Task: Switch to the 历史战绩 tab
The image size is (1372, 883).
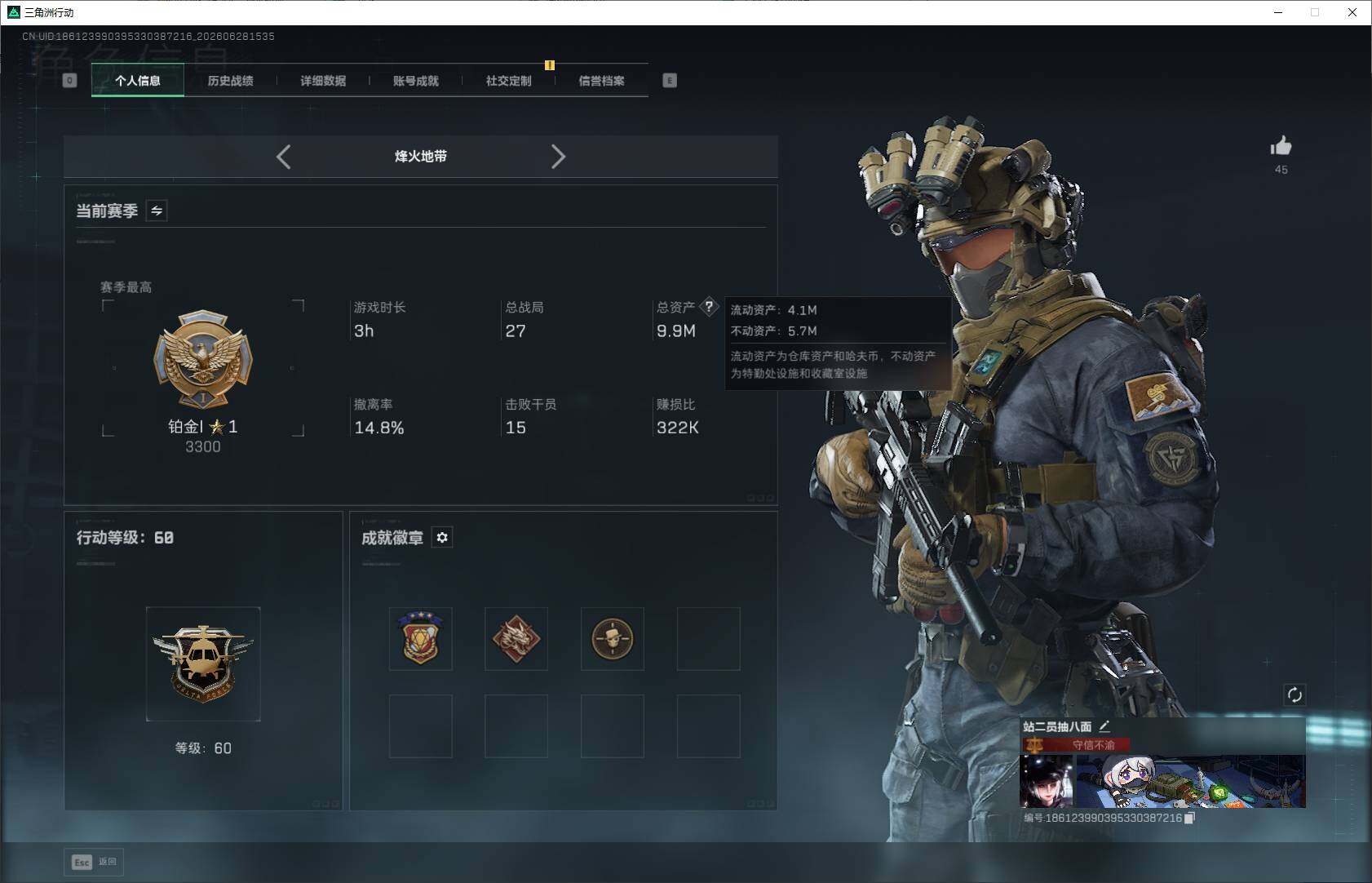Action: click(x=231, y=81)
